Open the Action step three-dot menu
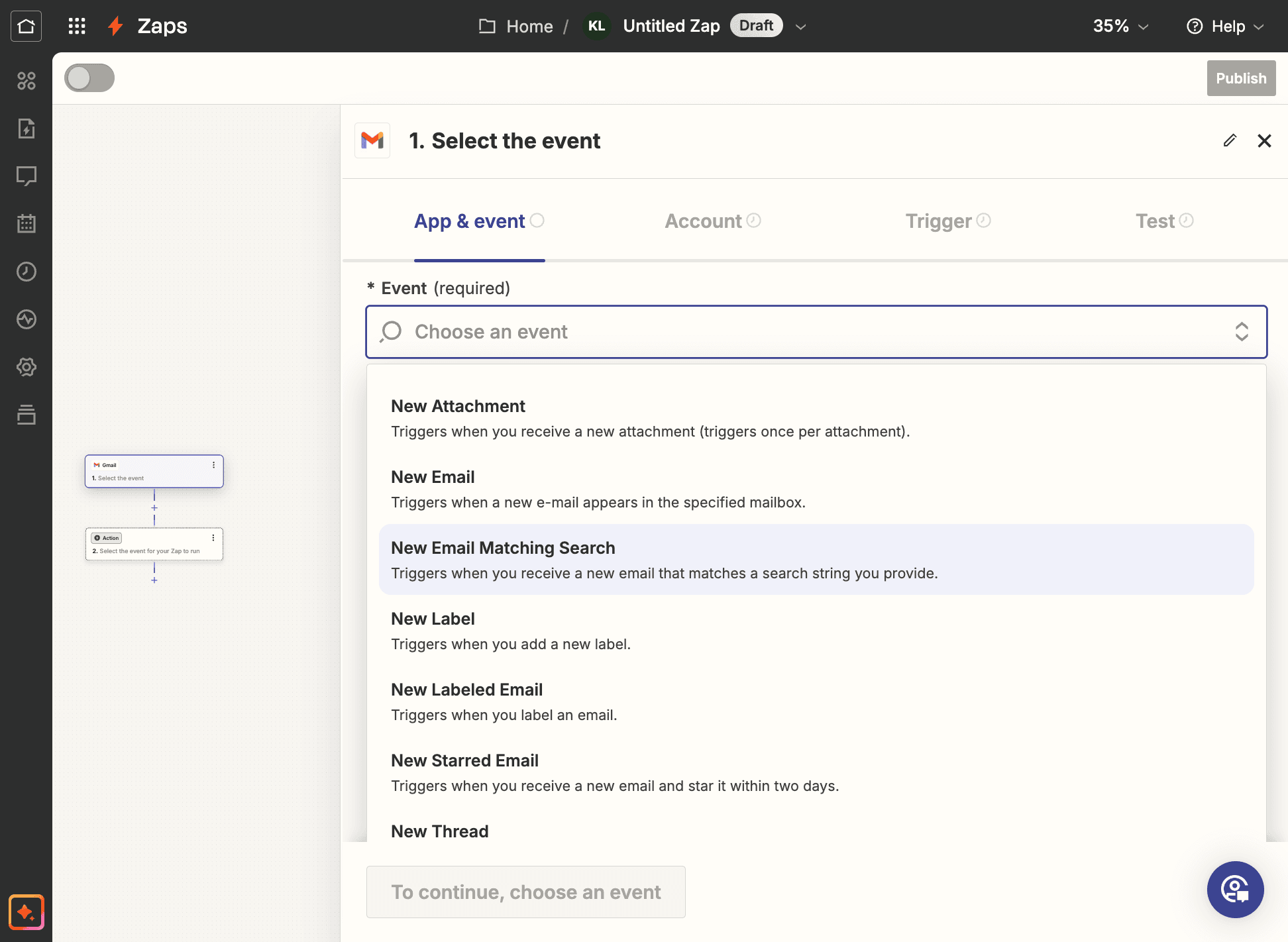 213,538
